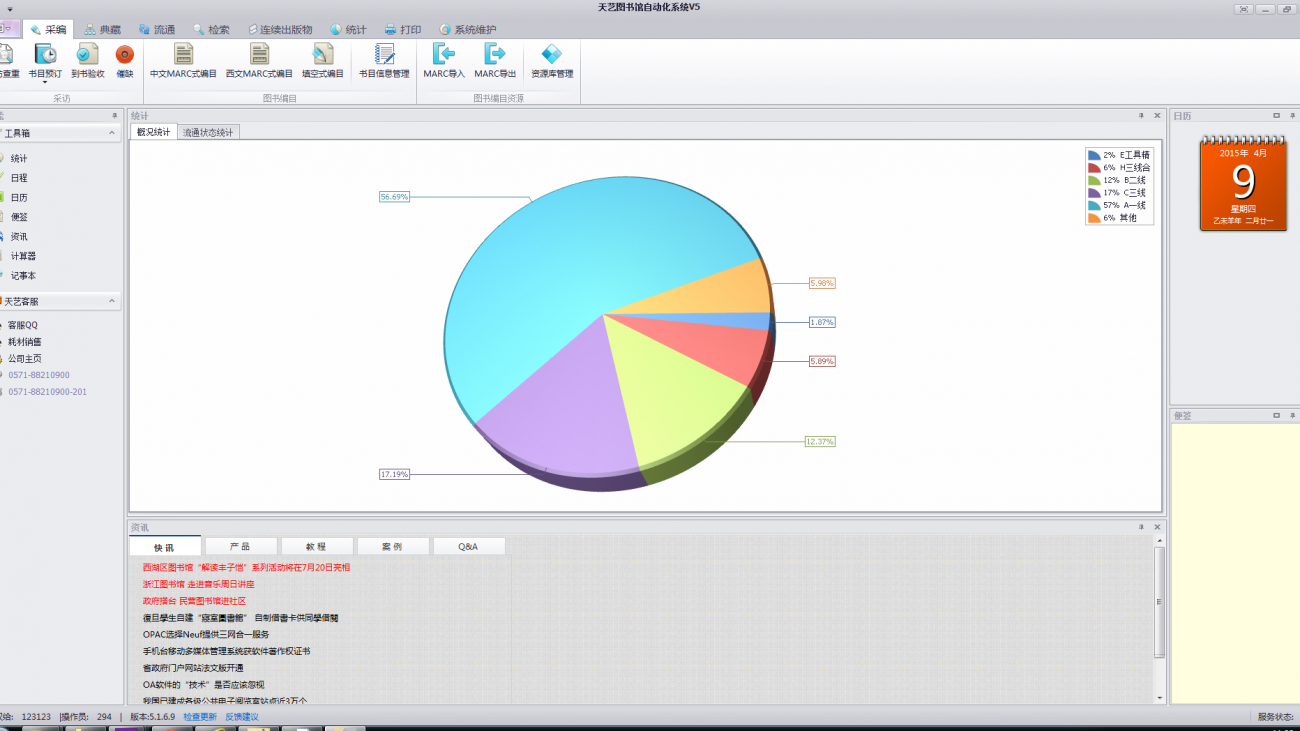Click the 反馈建议 feedback link
Viewport: 1300px width, 731px height.
(241, 716)
